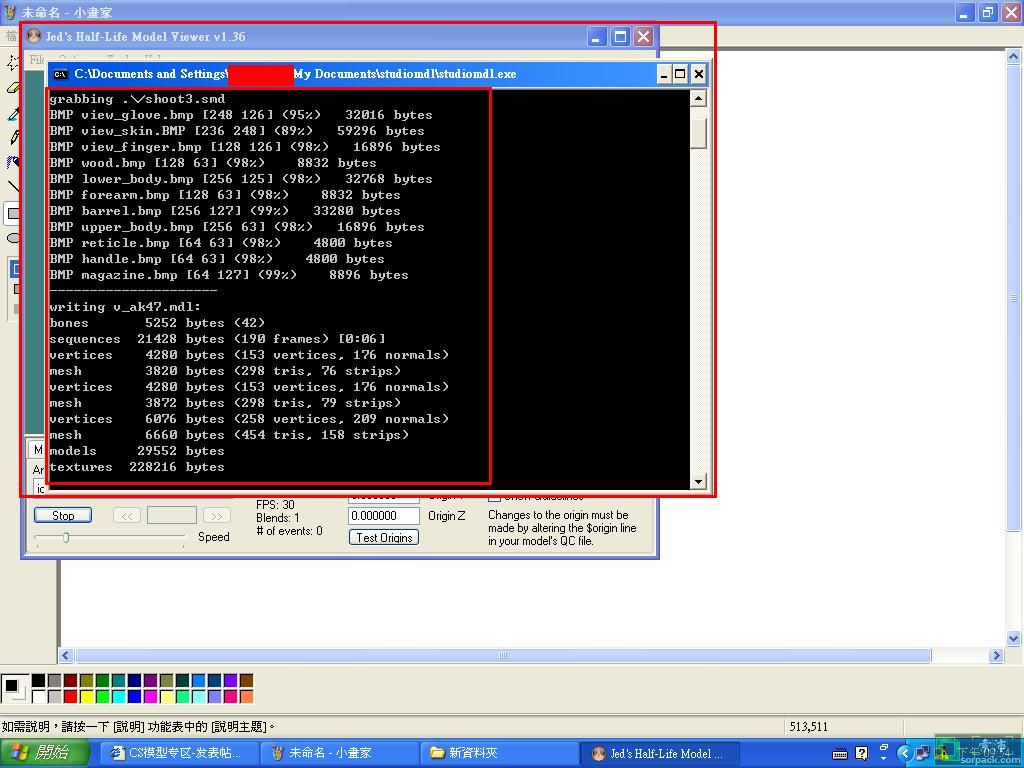Click the system tray clock showing 09:54
Image resolution: width=1024 pixels, height=768 pixels.
[987, 753]
